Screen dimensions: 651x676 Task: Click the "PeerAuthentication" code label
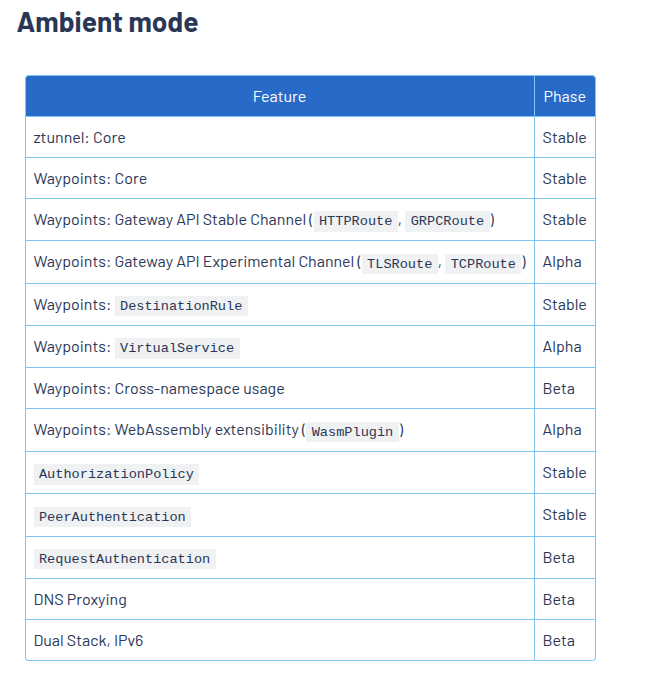112,516
